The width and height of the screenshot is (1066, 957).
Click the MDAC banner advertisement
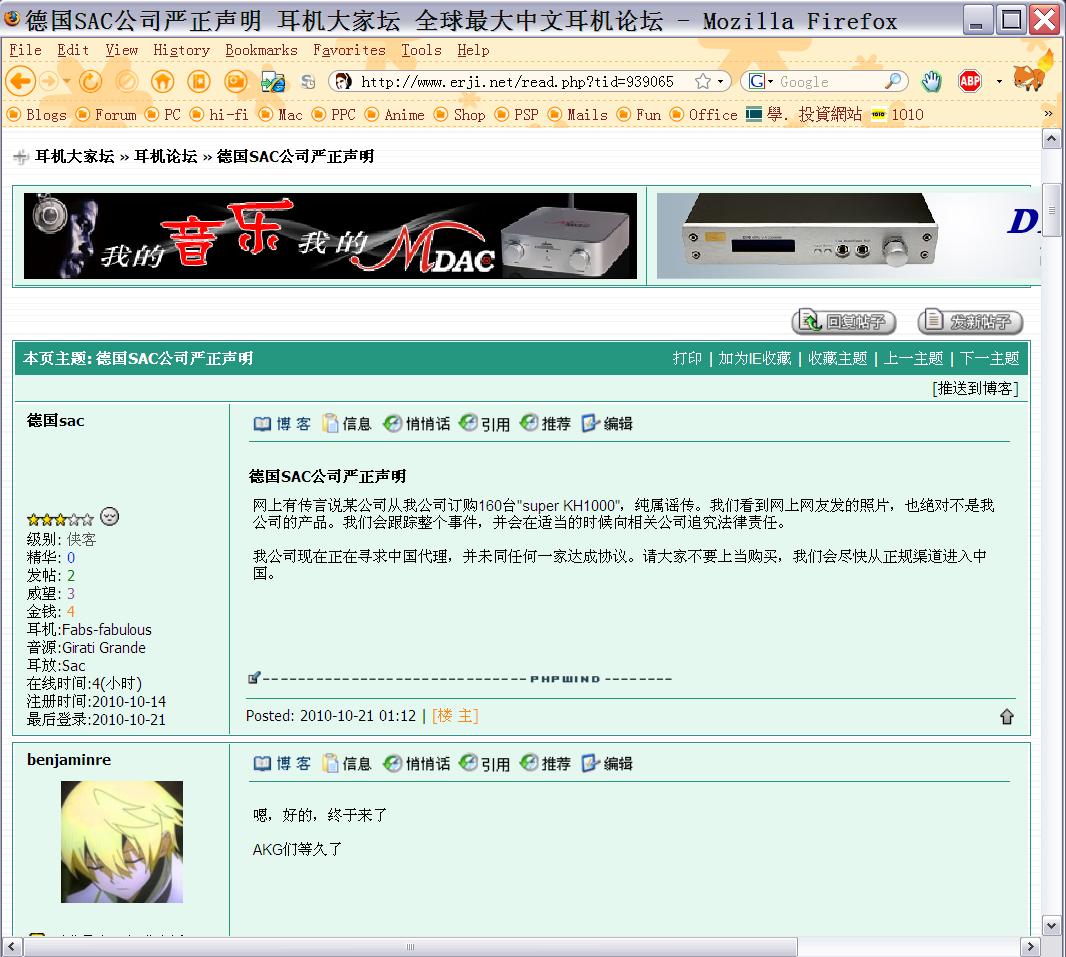[330, 236]
